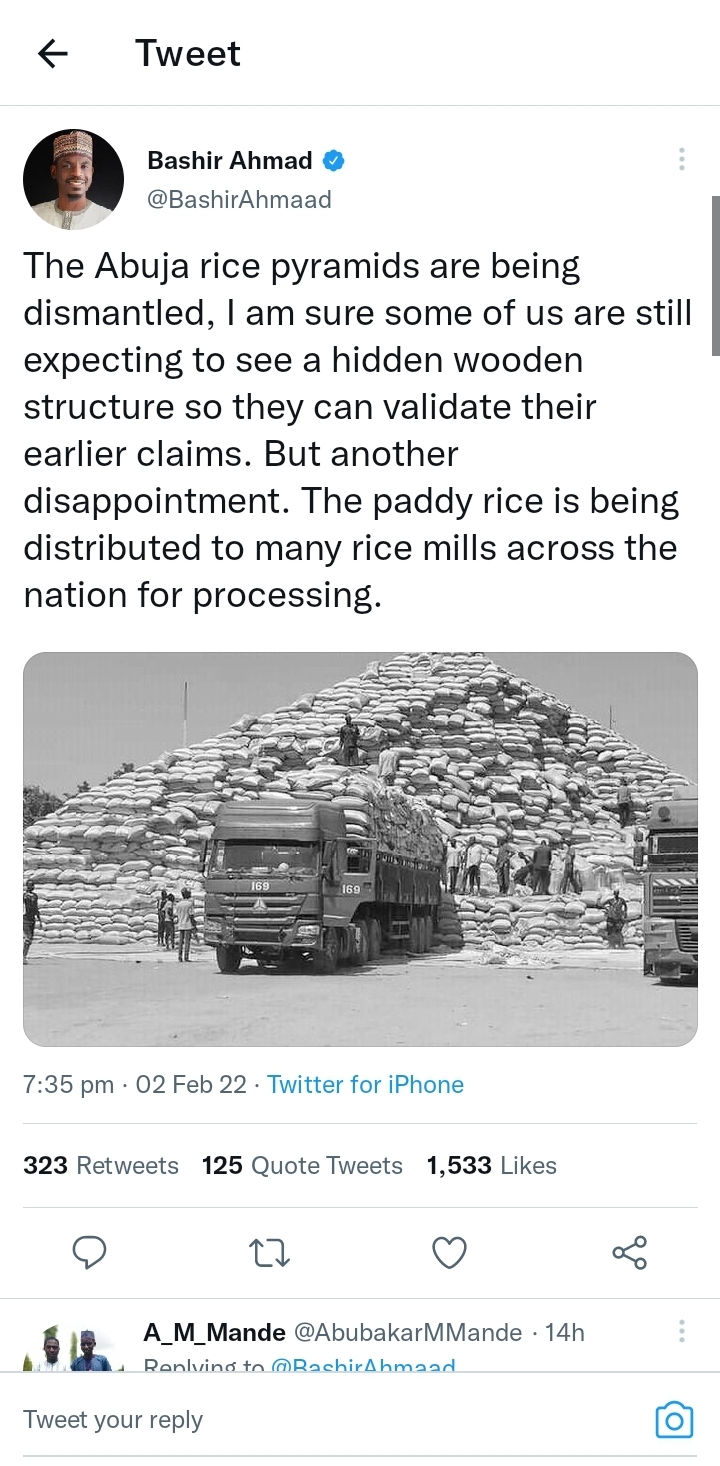720x1466 pixels.
Task: Tap the camera icon in reply bar
Action: tap(674, 1420)
